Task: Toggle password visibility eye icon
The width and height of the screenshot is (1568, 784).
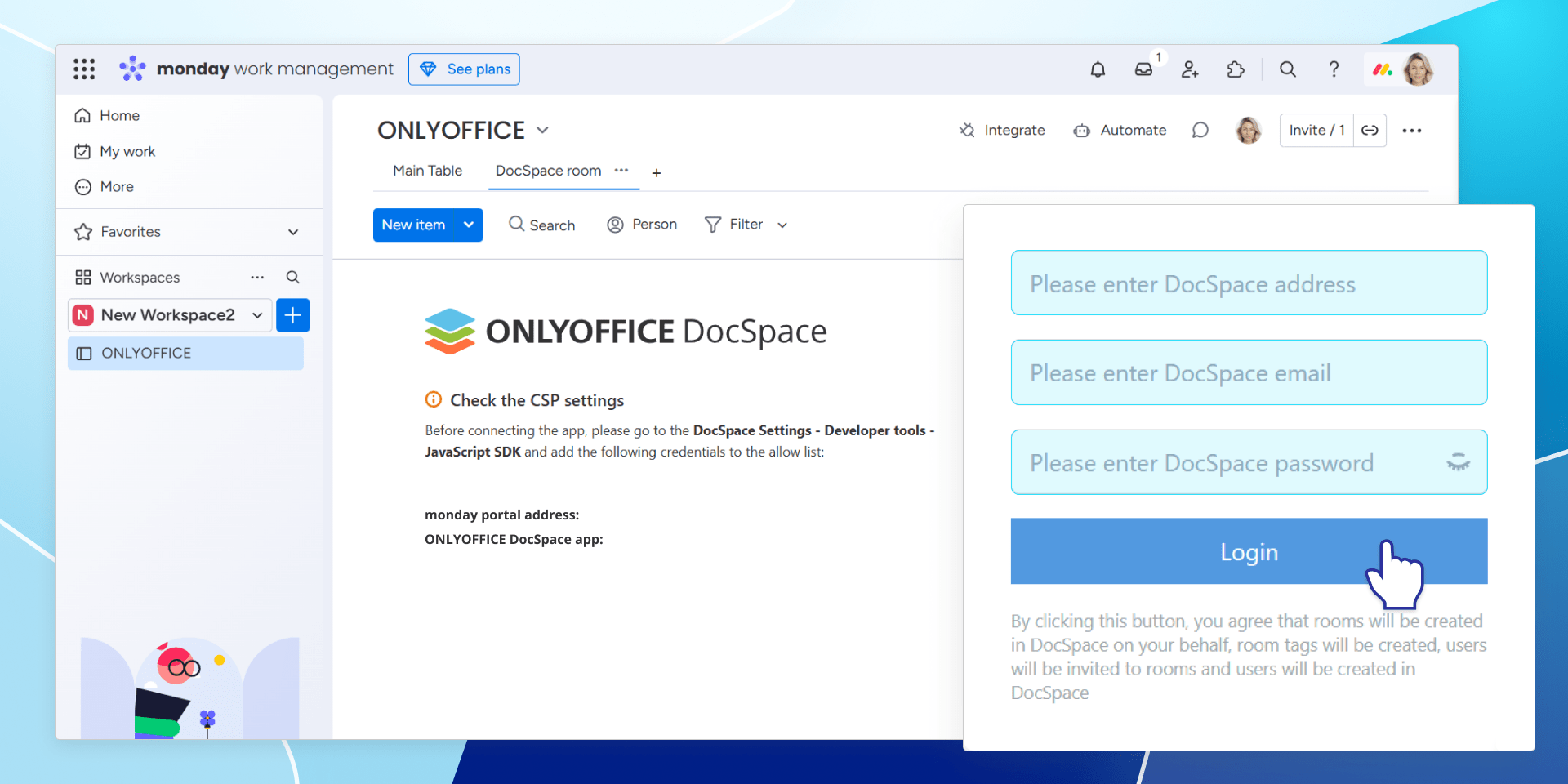Action: click(1458, 463)
